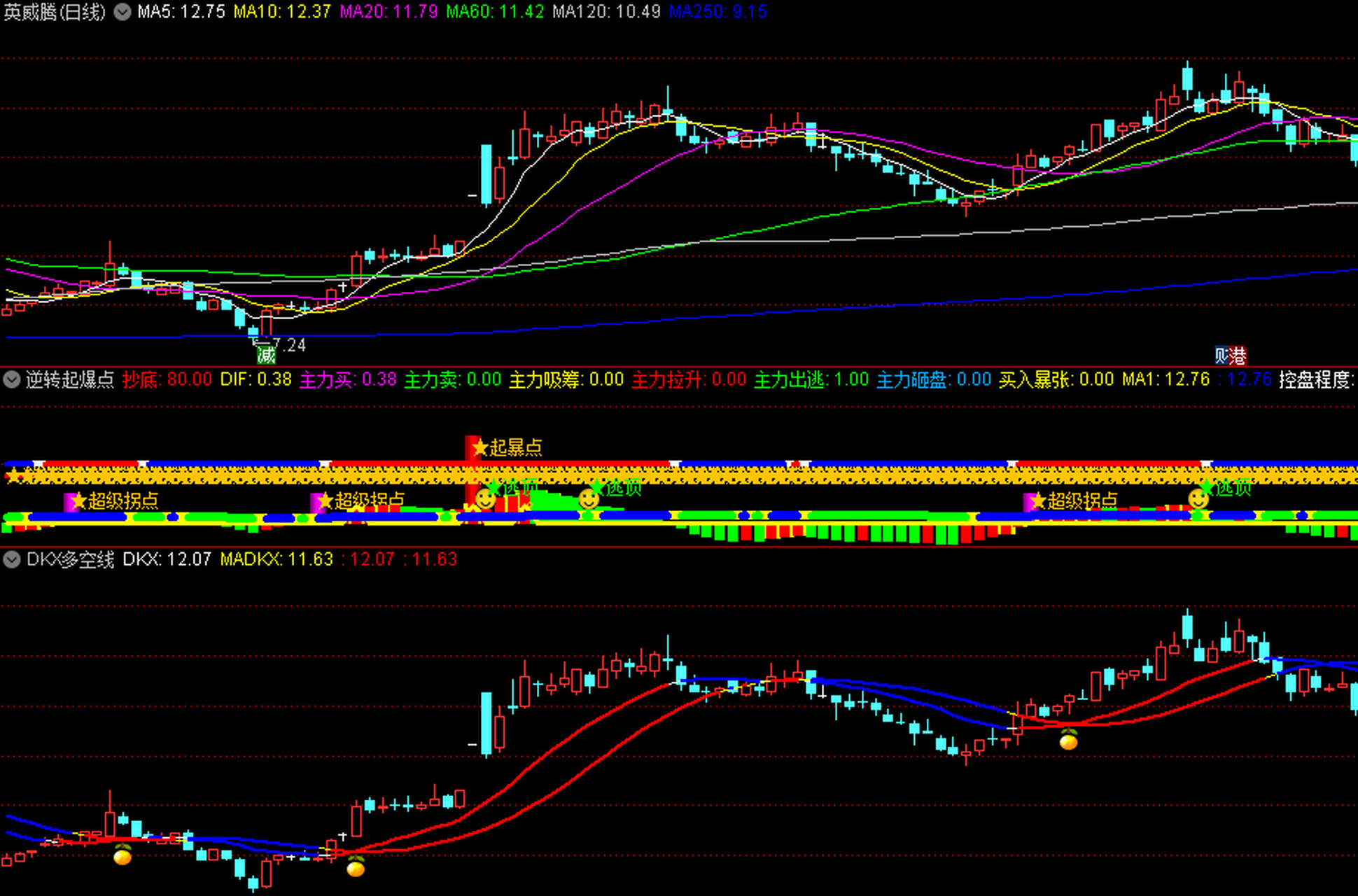Click the 抄底: 80.00 red label
Image resolution: width=1358 pixels, height=896 pixels.
point(167,379)
